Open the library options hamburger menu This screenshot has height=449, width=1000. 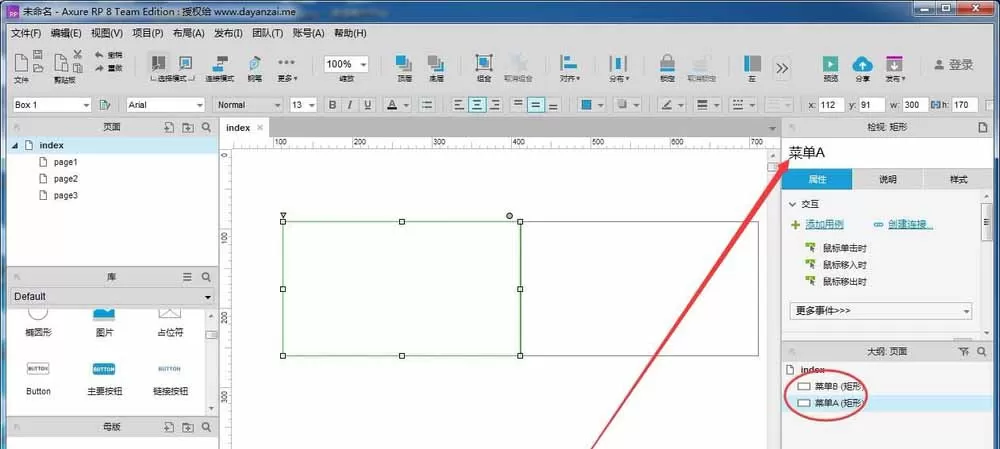(188, 277)
